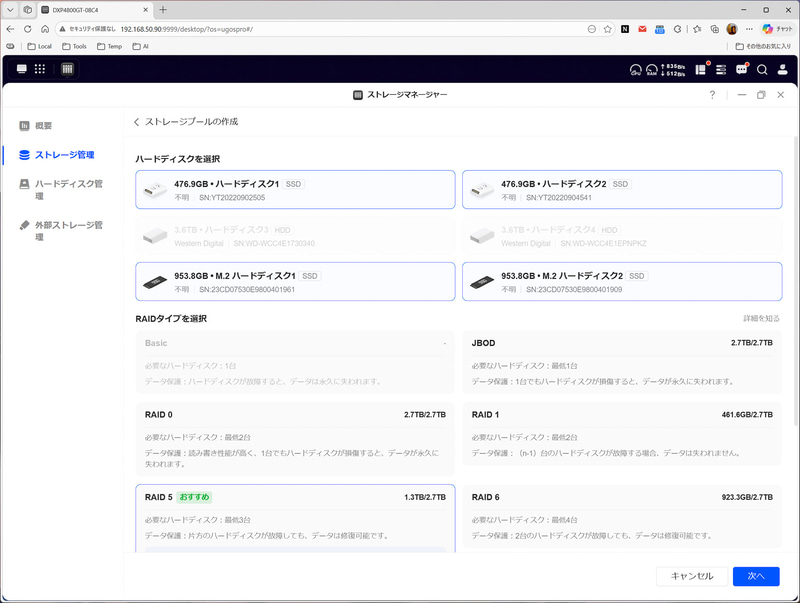Click the キャンセル button
800x603 pixels.
tap(692, 576)
